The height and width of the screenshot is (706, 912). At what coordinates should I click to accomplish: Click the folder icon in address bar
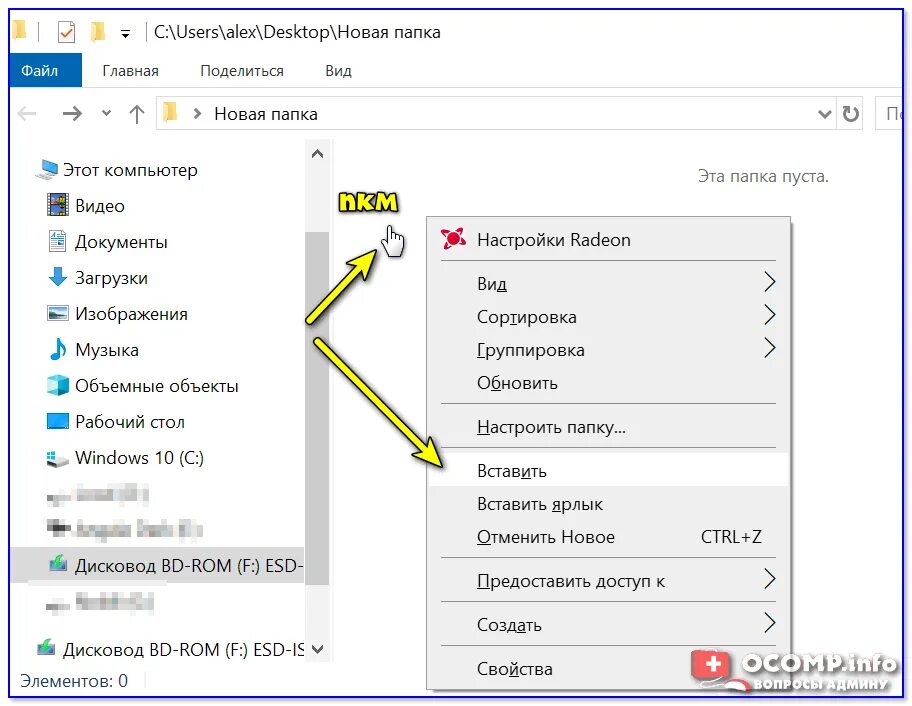point(170,112)
